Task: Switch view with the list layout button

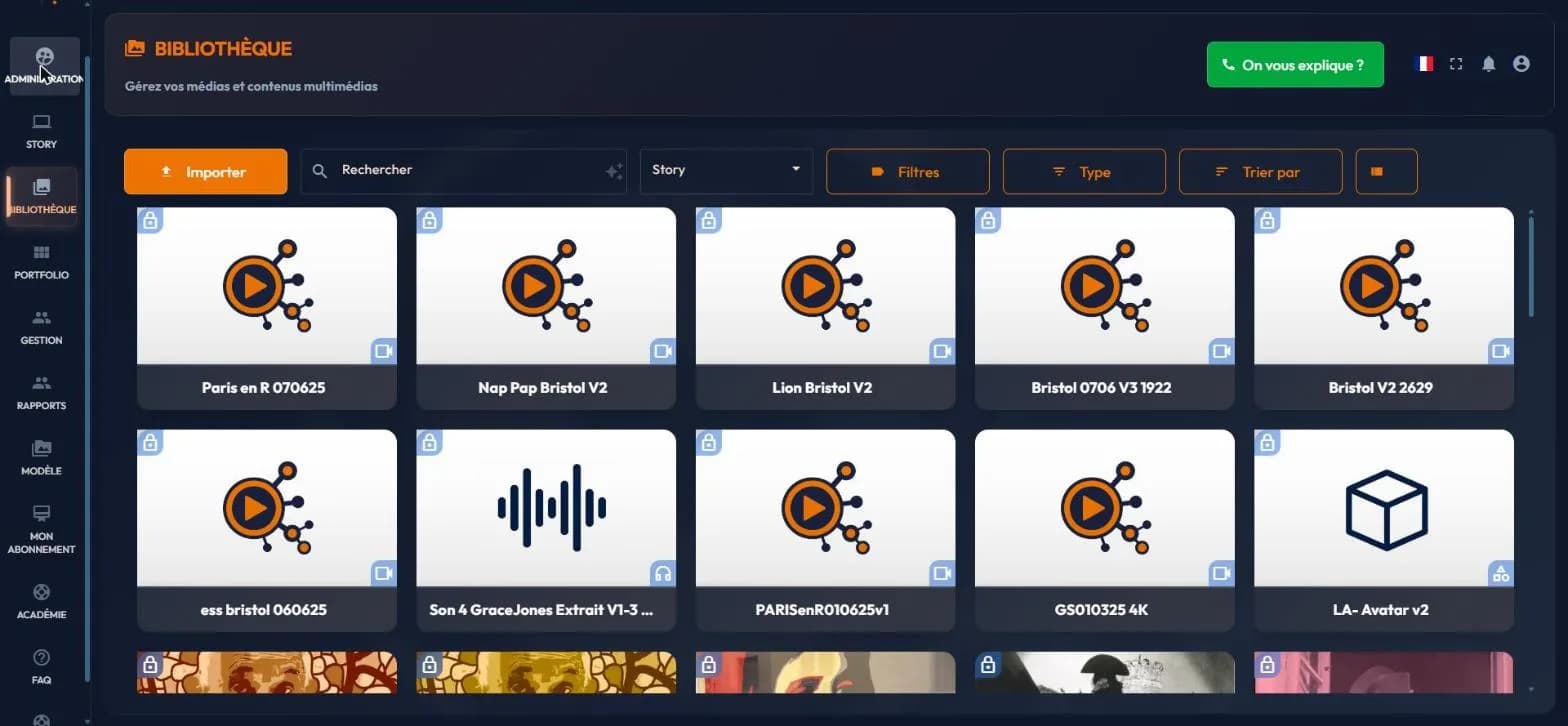Action: (x=1386, y=171)
